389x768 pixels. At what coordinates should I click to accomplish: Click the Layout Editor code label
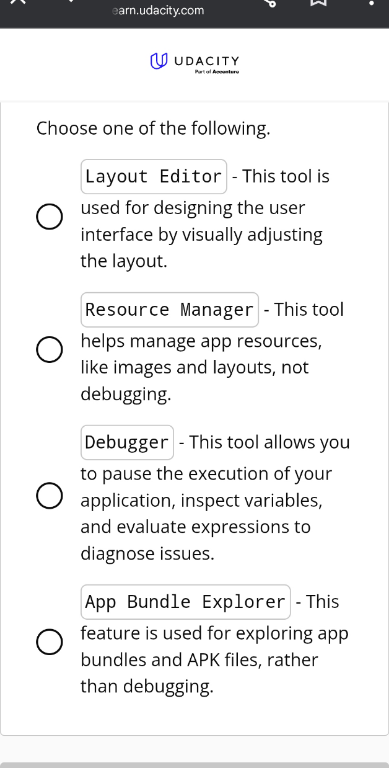[x=154, y=176]
